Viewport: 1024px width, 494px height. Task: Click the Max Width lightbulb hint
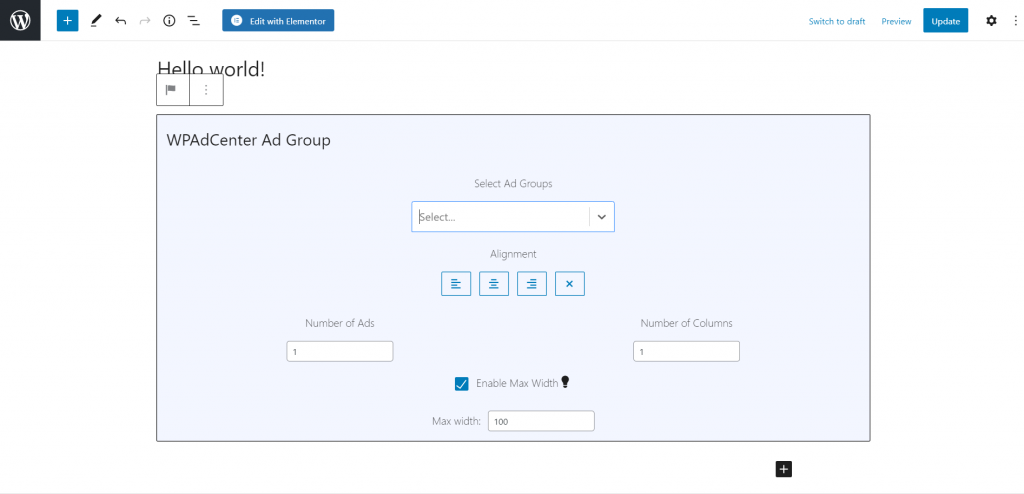click(x=566, y=382)
